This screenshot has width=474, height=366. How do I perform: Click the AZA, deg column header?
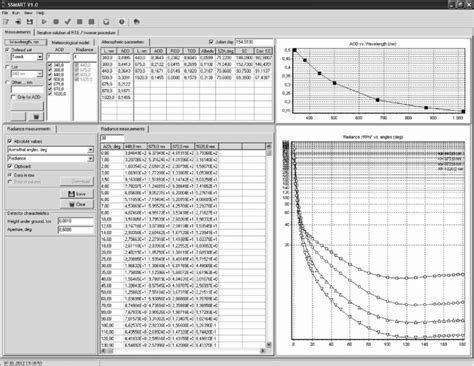112,146
